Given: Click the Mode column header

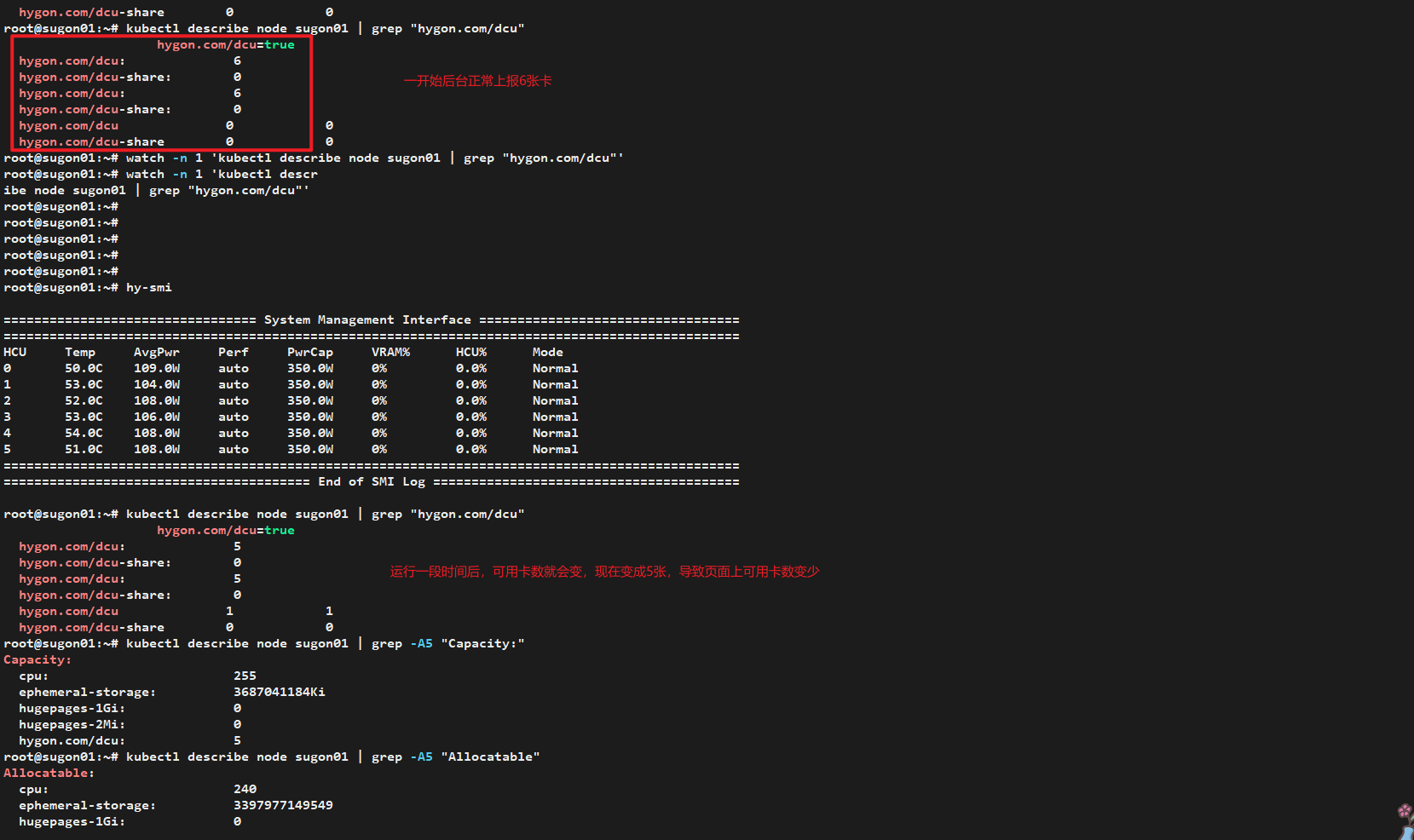Looking at the screenshot, I should 548,353.
